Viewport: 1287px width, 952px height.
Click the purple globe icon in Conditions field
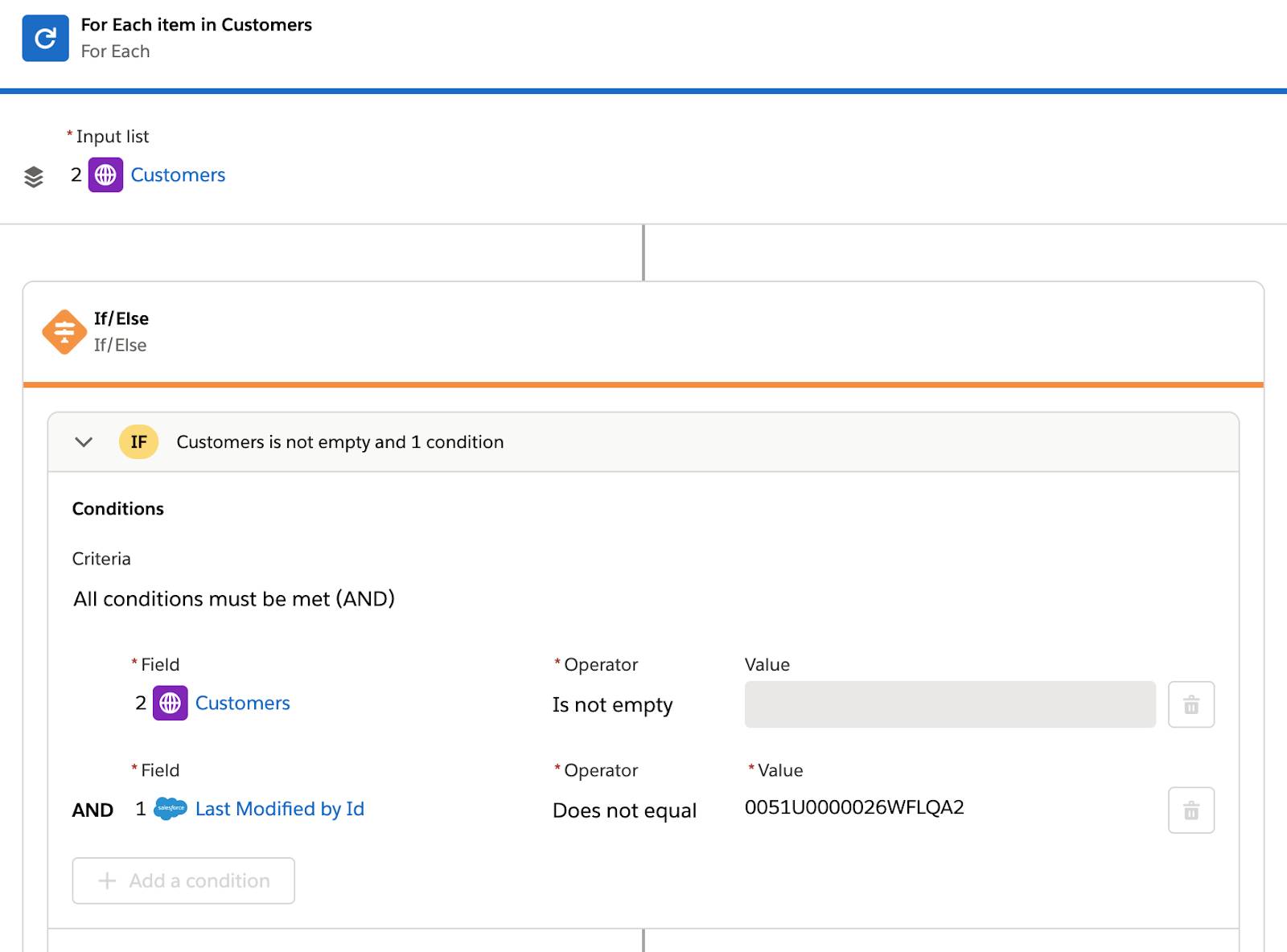170,703
